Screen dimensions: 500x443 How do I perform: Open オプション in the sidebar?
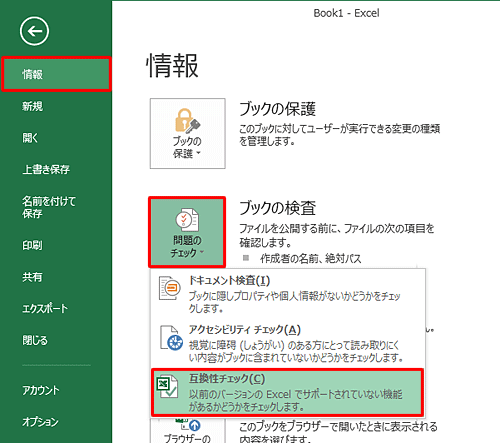point(40,422)
